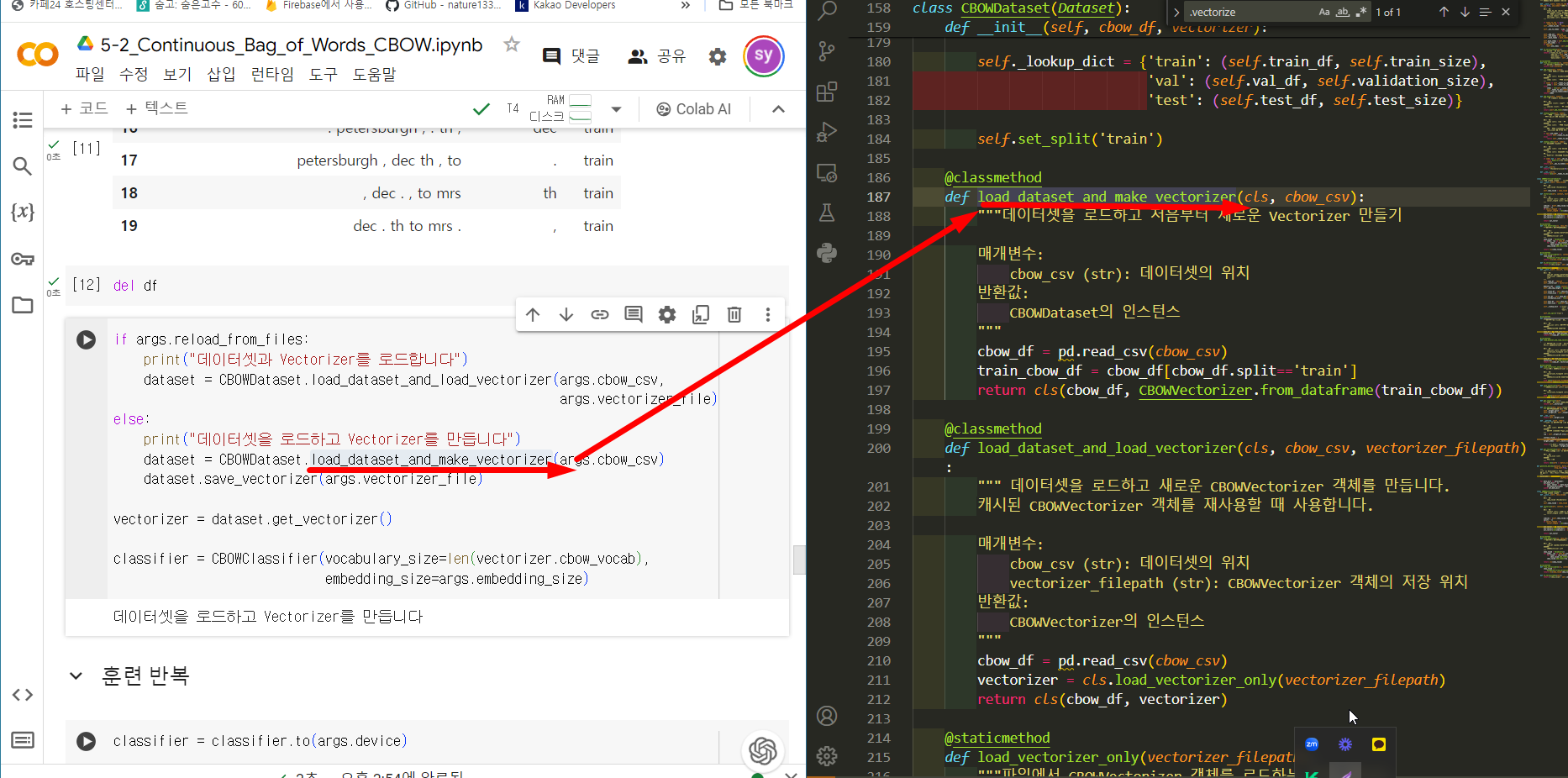Open find and replace in Colab sidebar
The image size is (1568, 778).
pyautogui.click(x=23, y=166)
